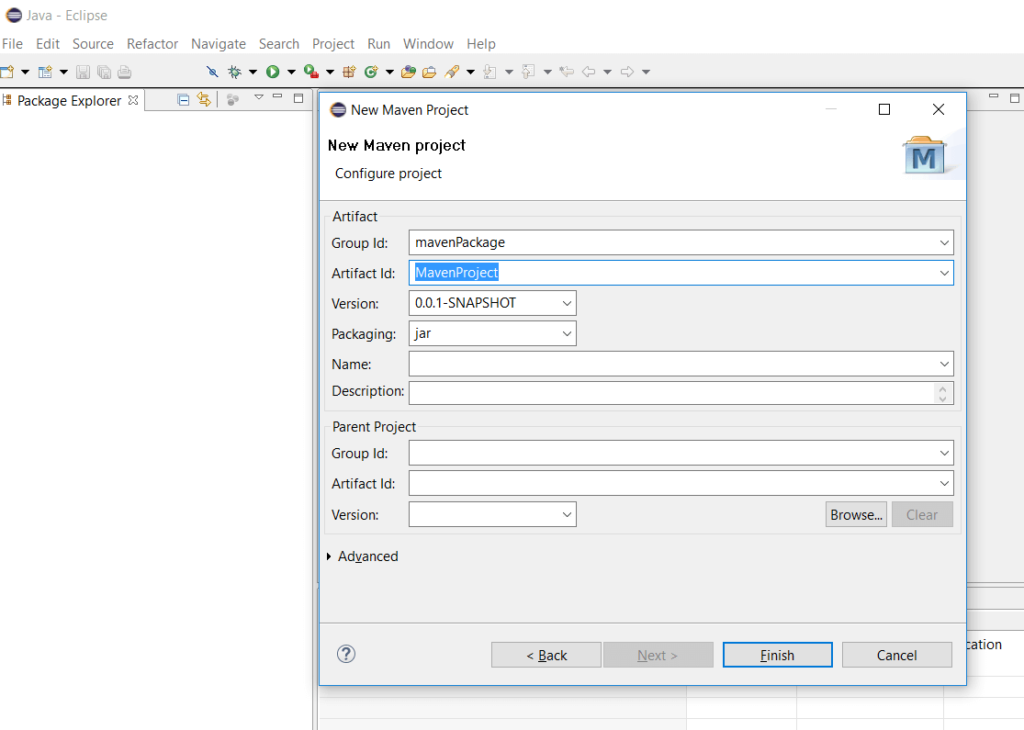Click the New Java Package toolbar icon
This screenshot has height=730, width=1024.
pos(347,71)
